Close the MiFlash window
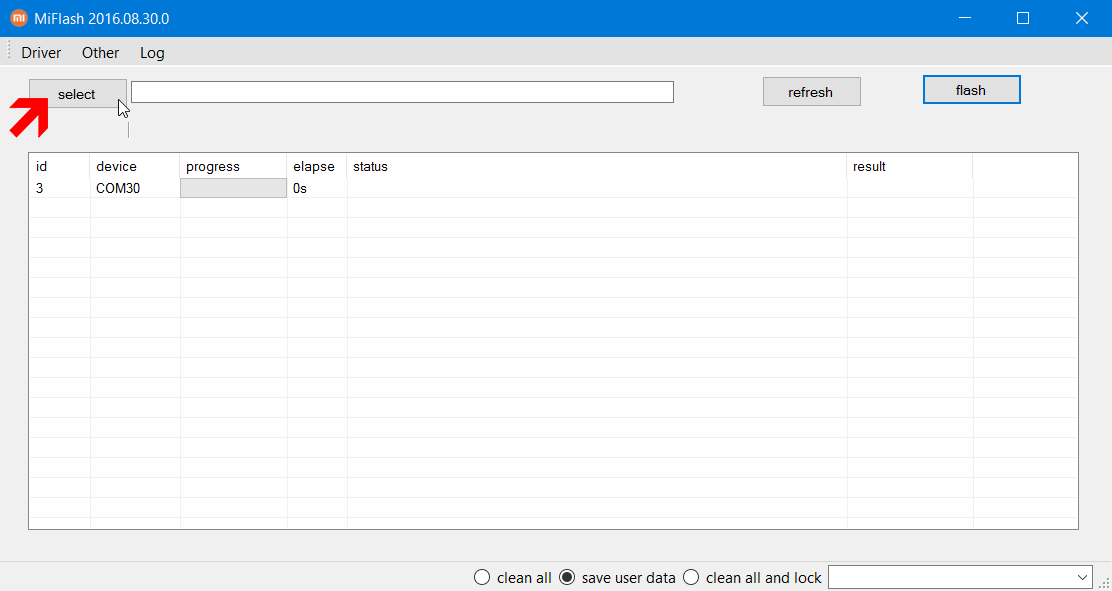The height and width of the screenshot is (591, 1112). click(x=1082, y=18)
